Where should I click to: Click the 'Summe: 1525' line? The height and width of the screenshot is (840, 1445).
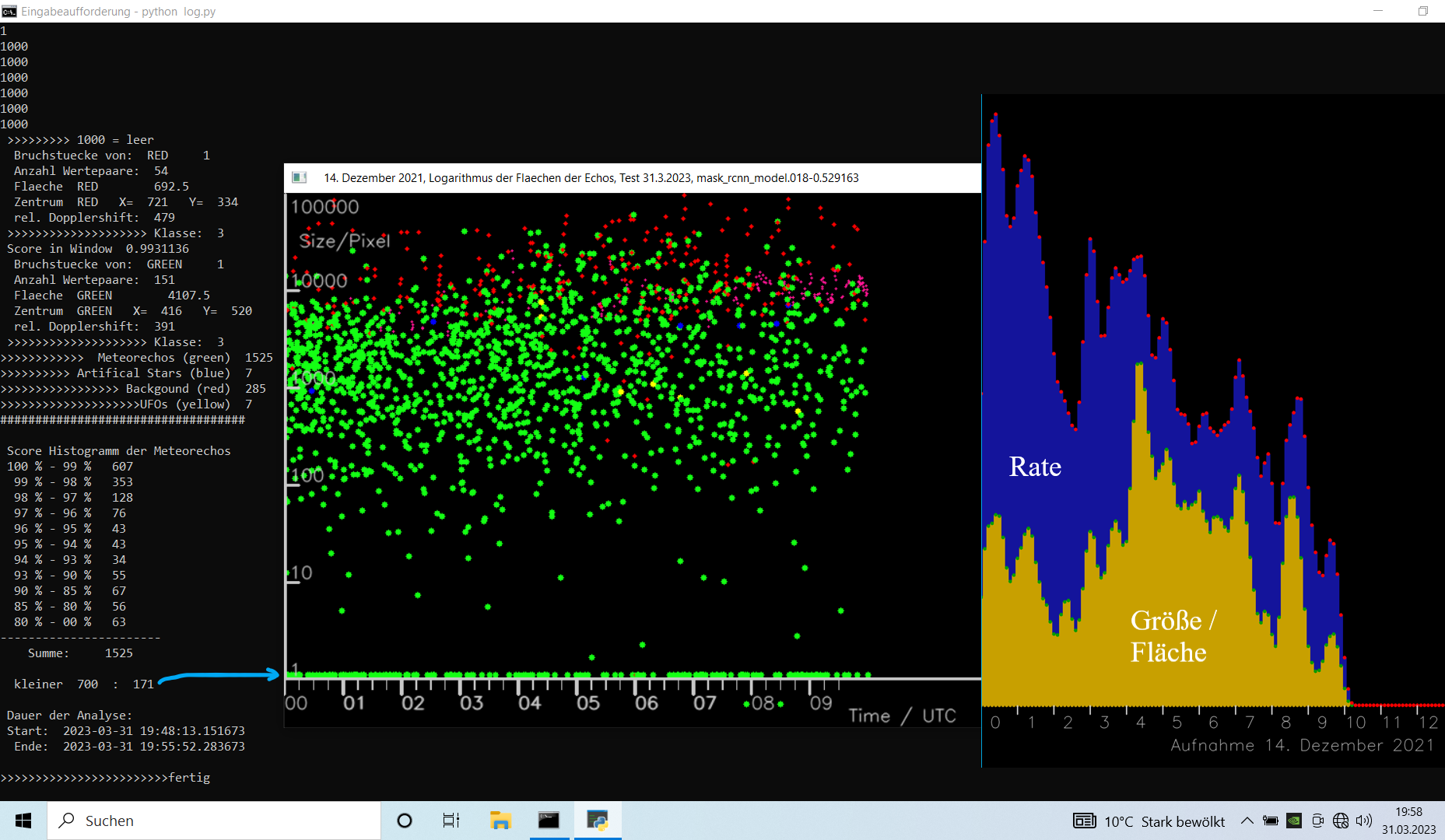(x=80, y=653)
